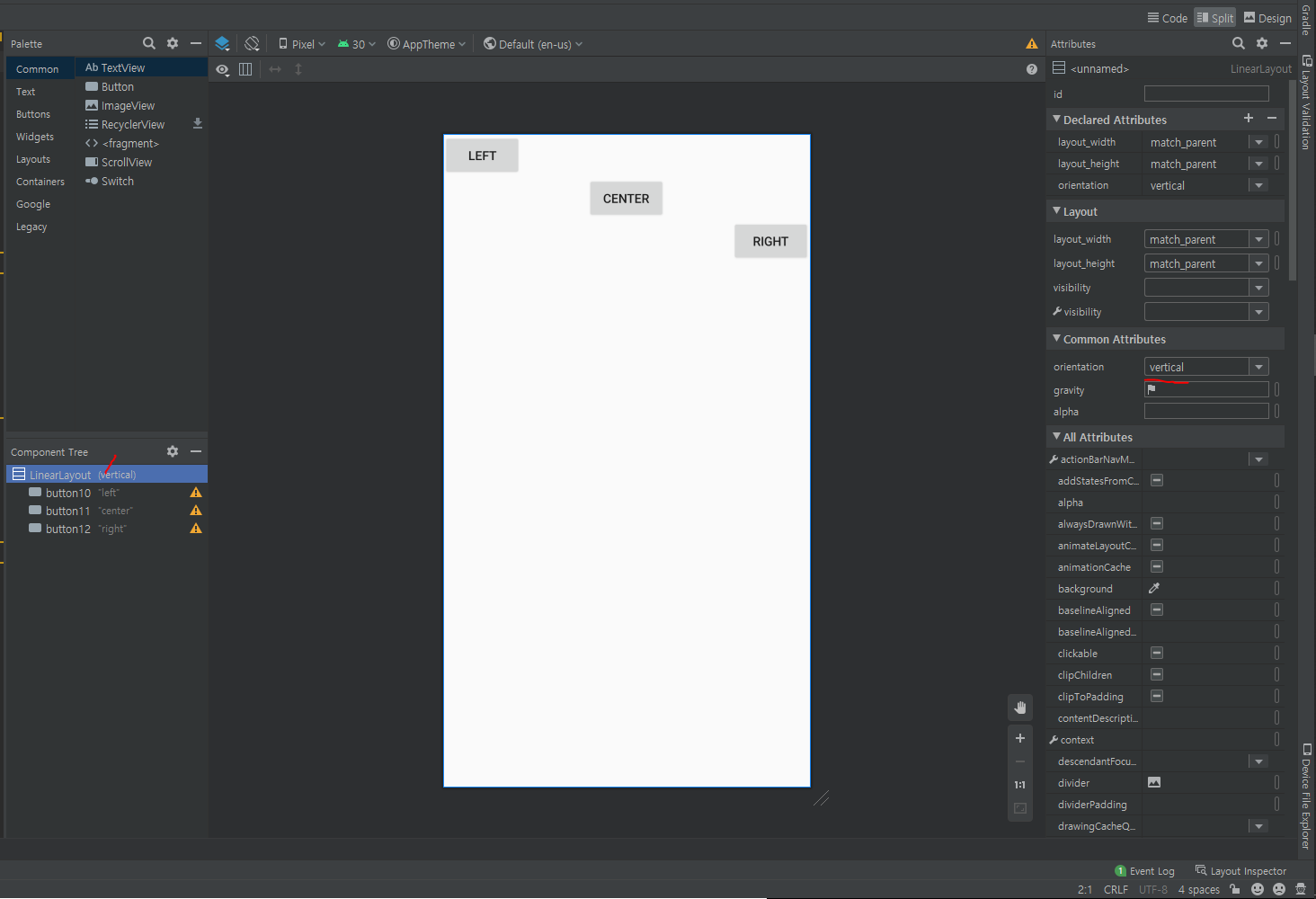Collapse the Layout section
The height and width of the screenshot is (899, 1316).
click(1057, 210)
